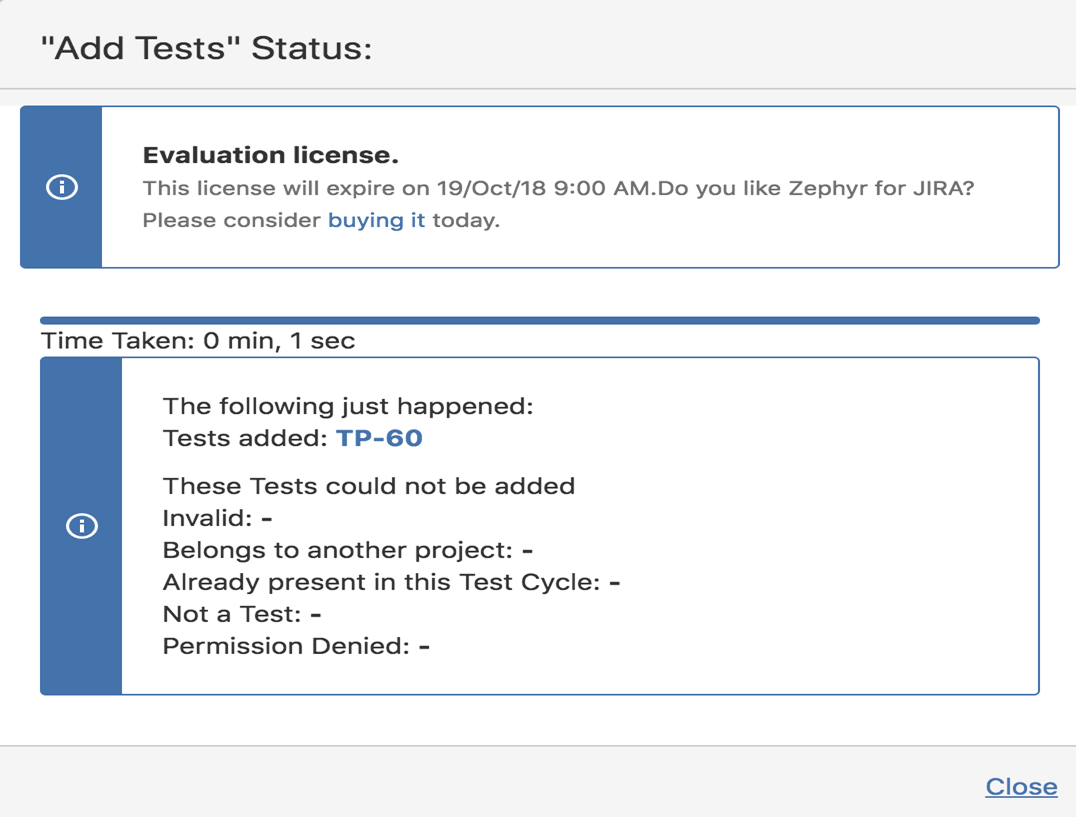Viewport: 1076px width, 817px height.
Task: Click the license expiry date message
Action: 398,188
